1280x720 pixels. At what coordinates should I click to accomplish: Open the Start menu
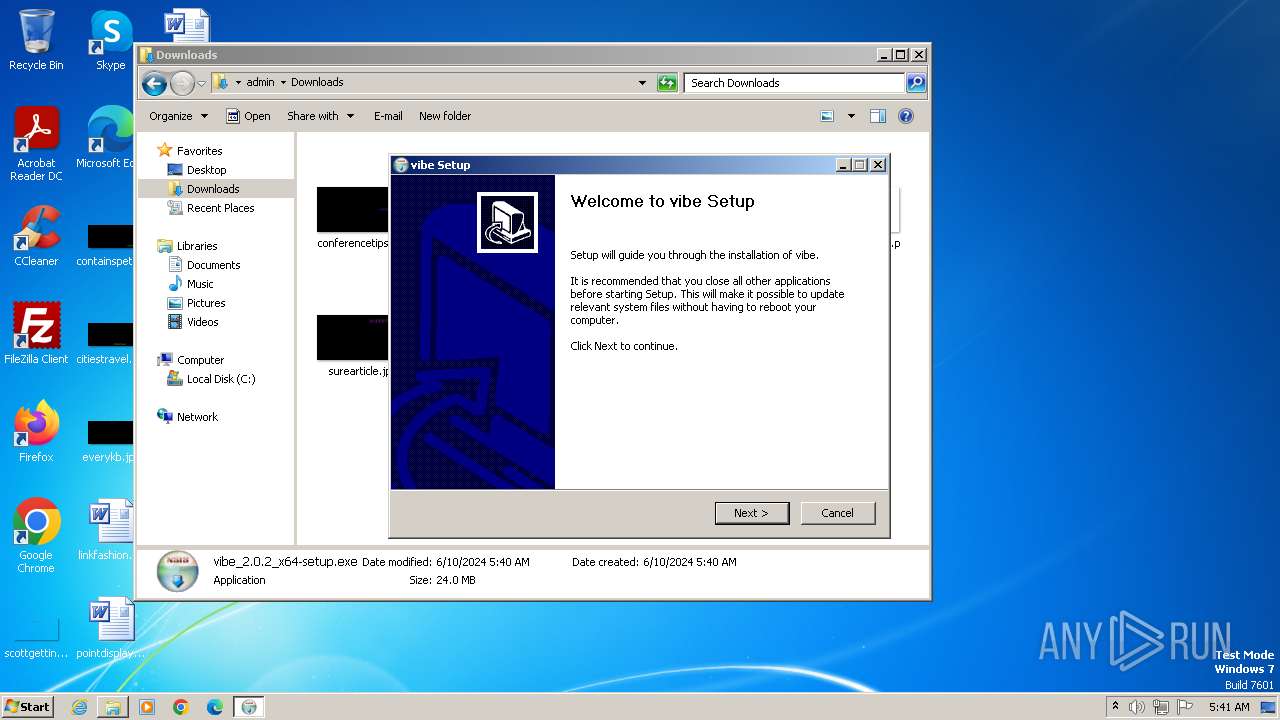tap(27, 707)
